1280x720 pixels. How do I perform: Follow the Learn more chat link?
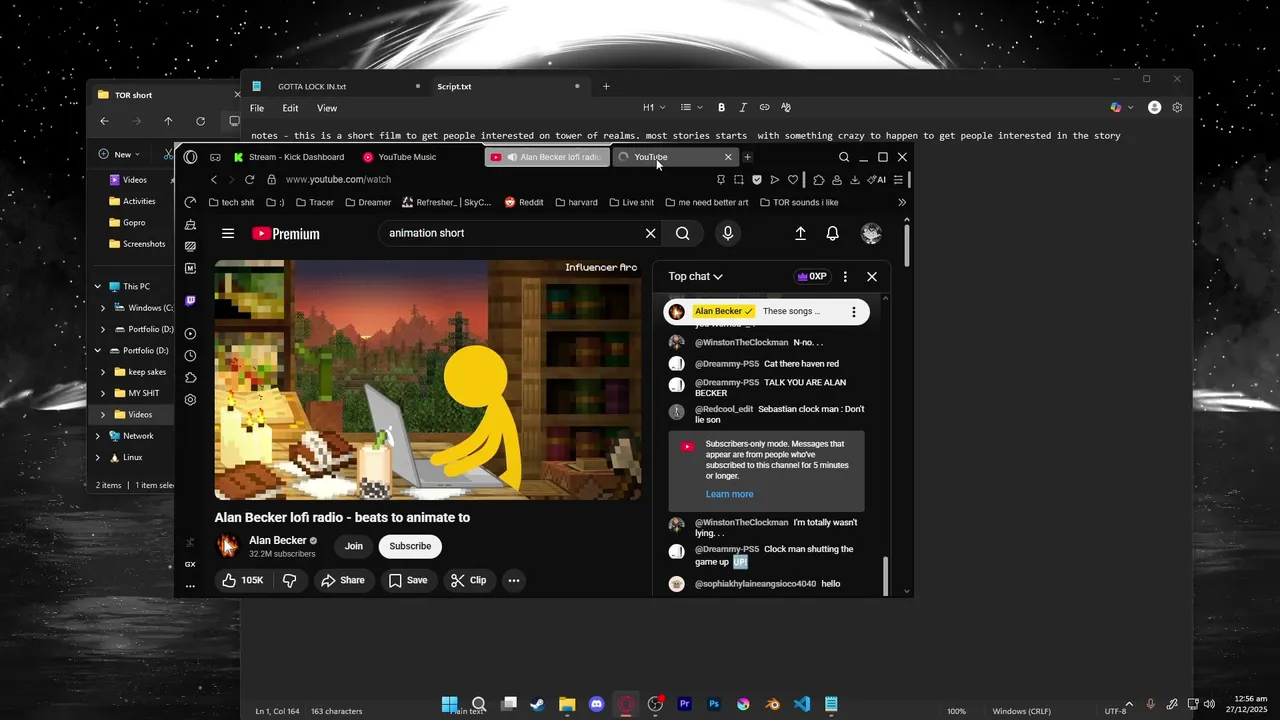[729, 494]
